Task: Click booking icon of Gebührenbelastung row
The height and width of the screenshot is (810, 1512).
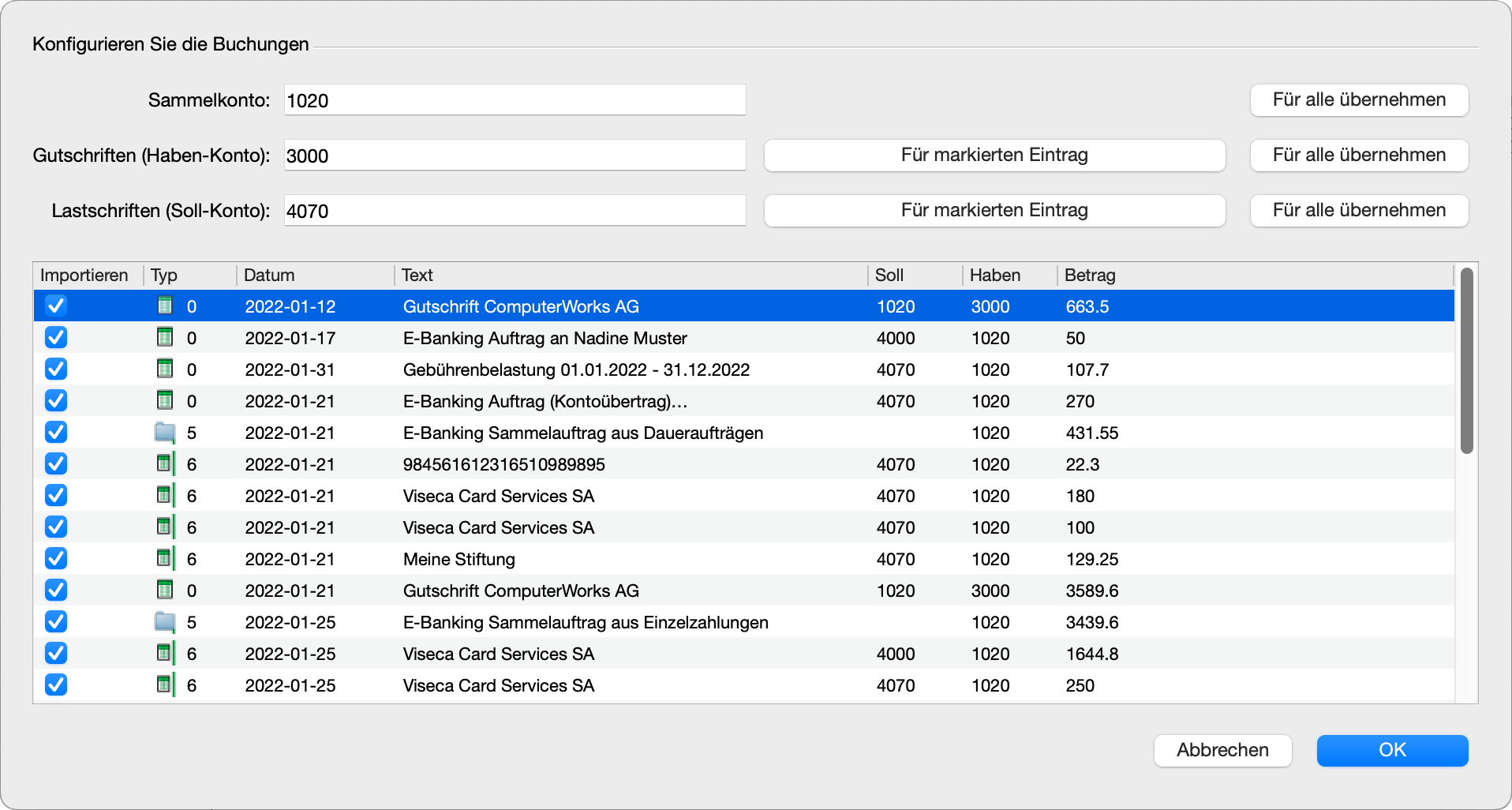Action: [x=165, y=369]
